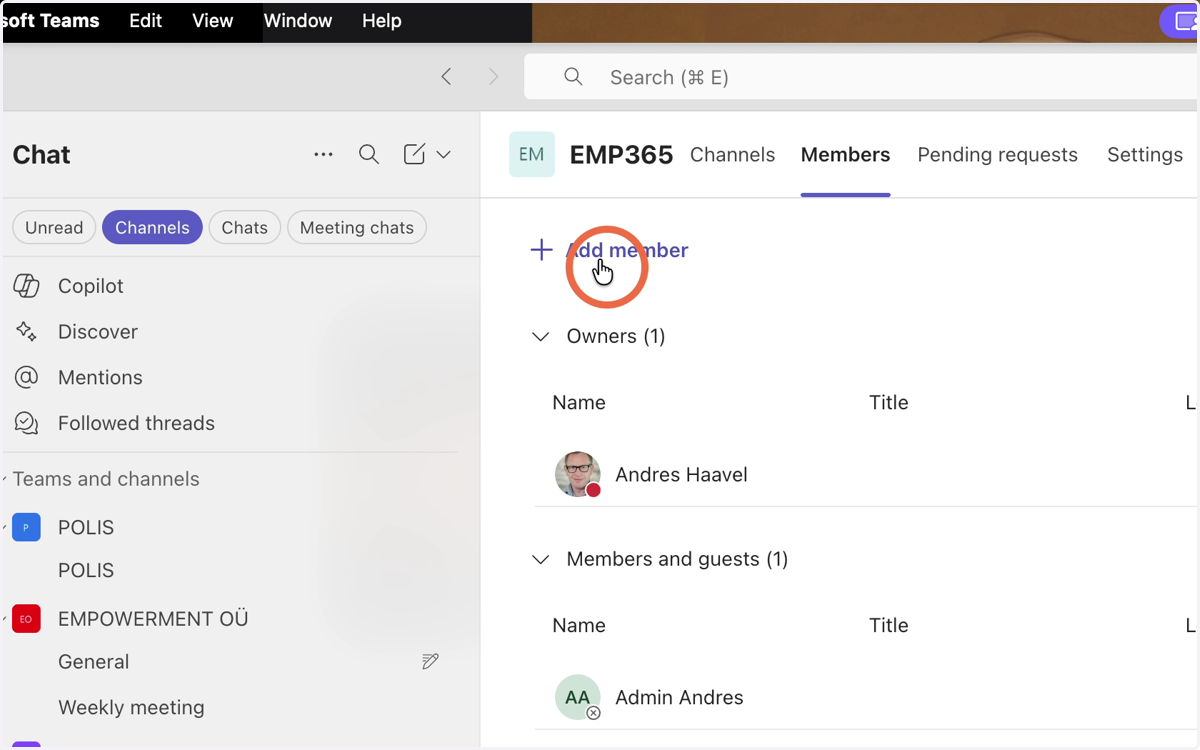Open Chat more options ellipsis
Screen dimensions: 1200x750
pyautogui.click(x=323, y=155)
